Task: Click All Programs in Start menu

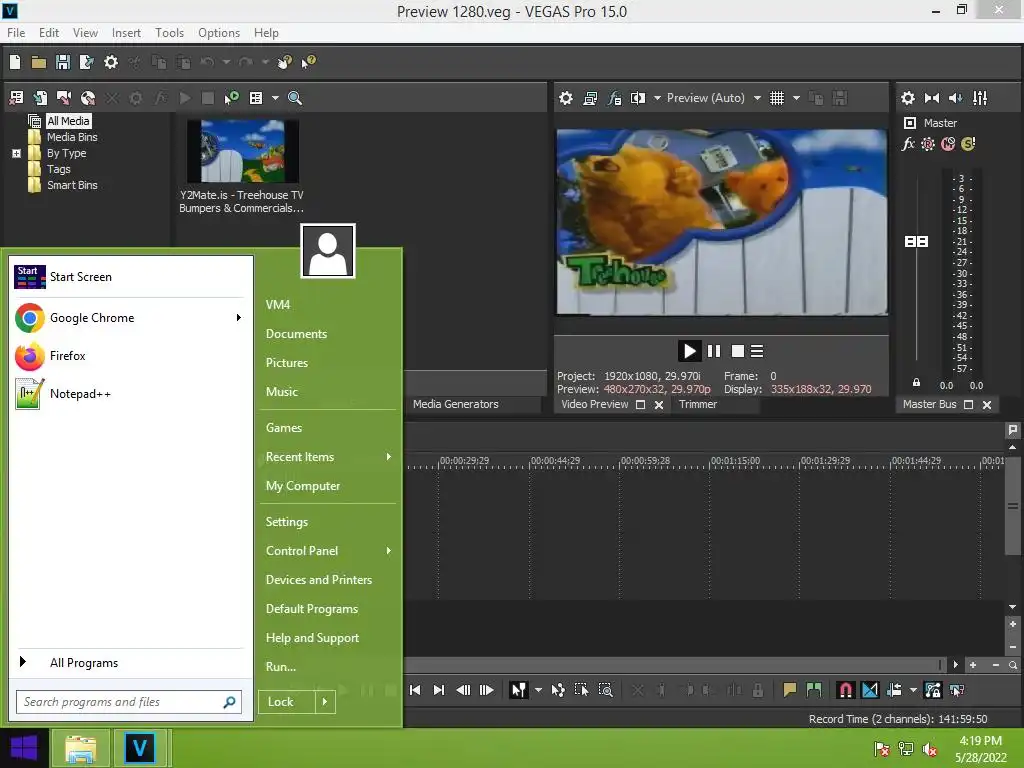Action: point(84,663)
